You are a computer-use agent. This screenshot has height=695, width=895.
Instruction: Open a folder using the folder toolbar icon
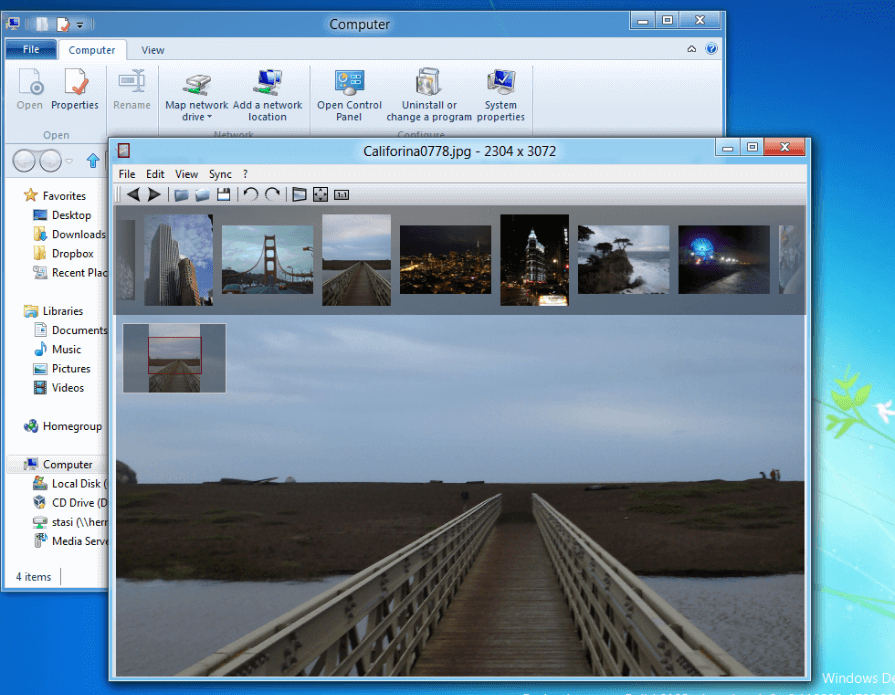[180, 194]
